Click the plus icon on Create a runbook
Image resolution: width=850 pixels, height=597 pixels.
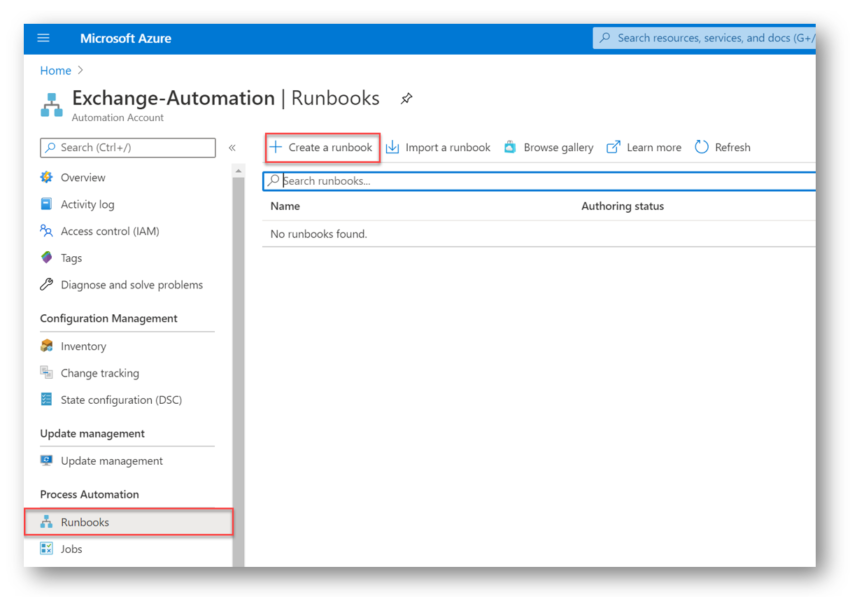coord(276,147)
